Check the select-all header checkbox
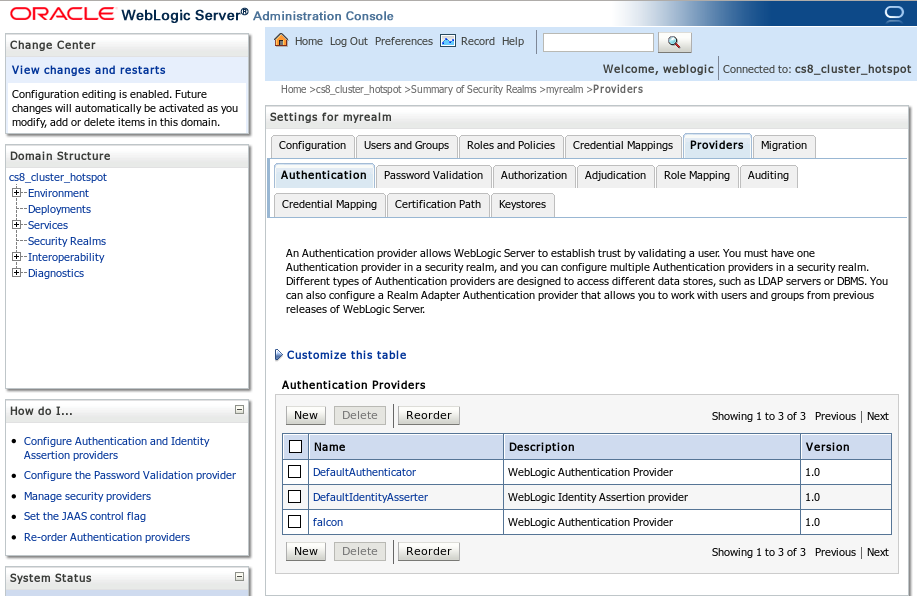The width and height of the screenshot is (917, 596). [x=295, y=447]
